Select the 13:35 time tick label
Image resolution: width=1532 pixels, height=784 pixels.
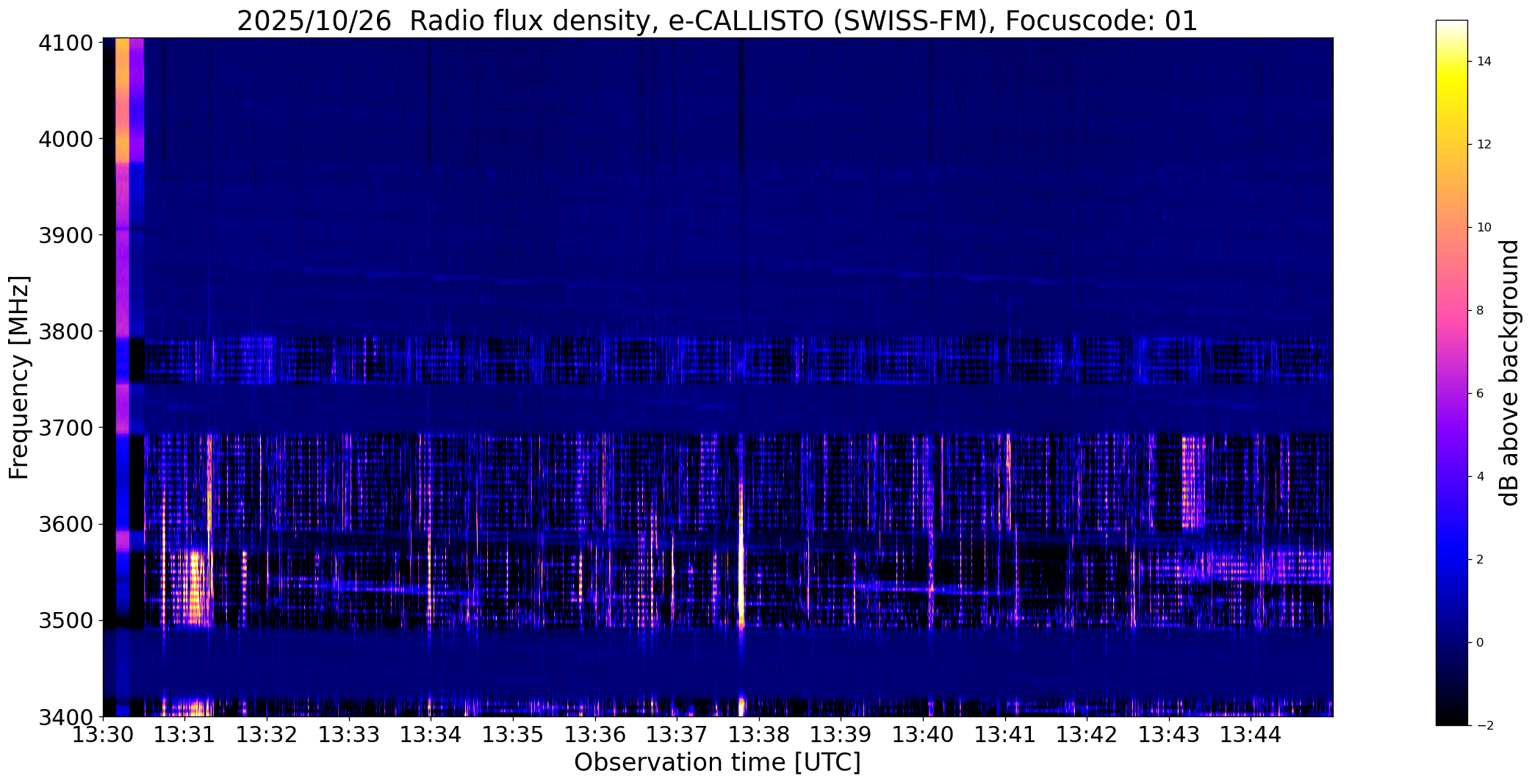click(513, 735)
